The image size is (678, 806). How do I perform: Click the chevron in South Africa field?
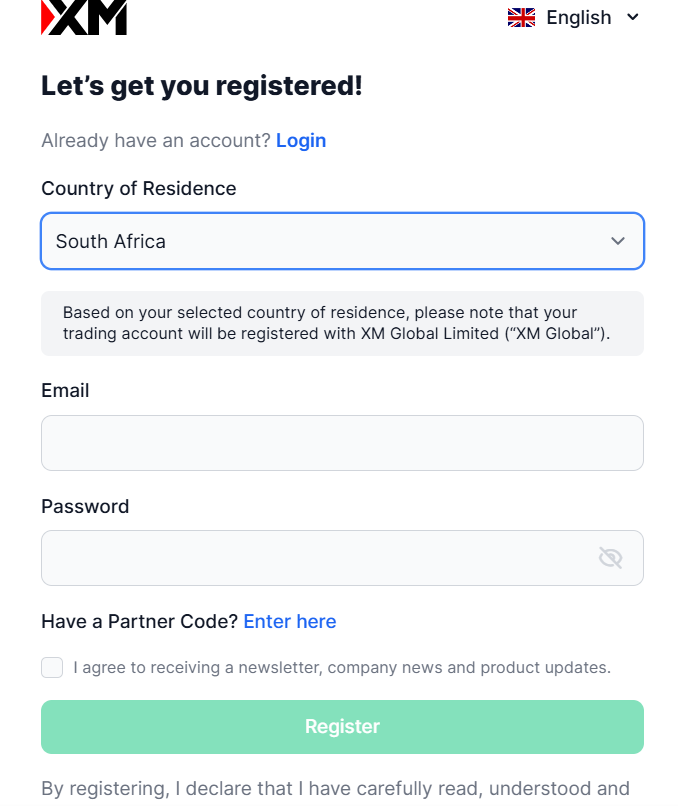pos(618,241)
